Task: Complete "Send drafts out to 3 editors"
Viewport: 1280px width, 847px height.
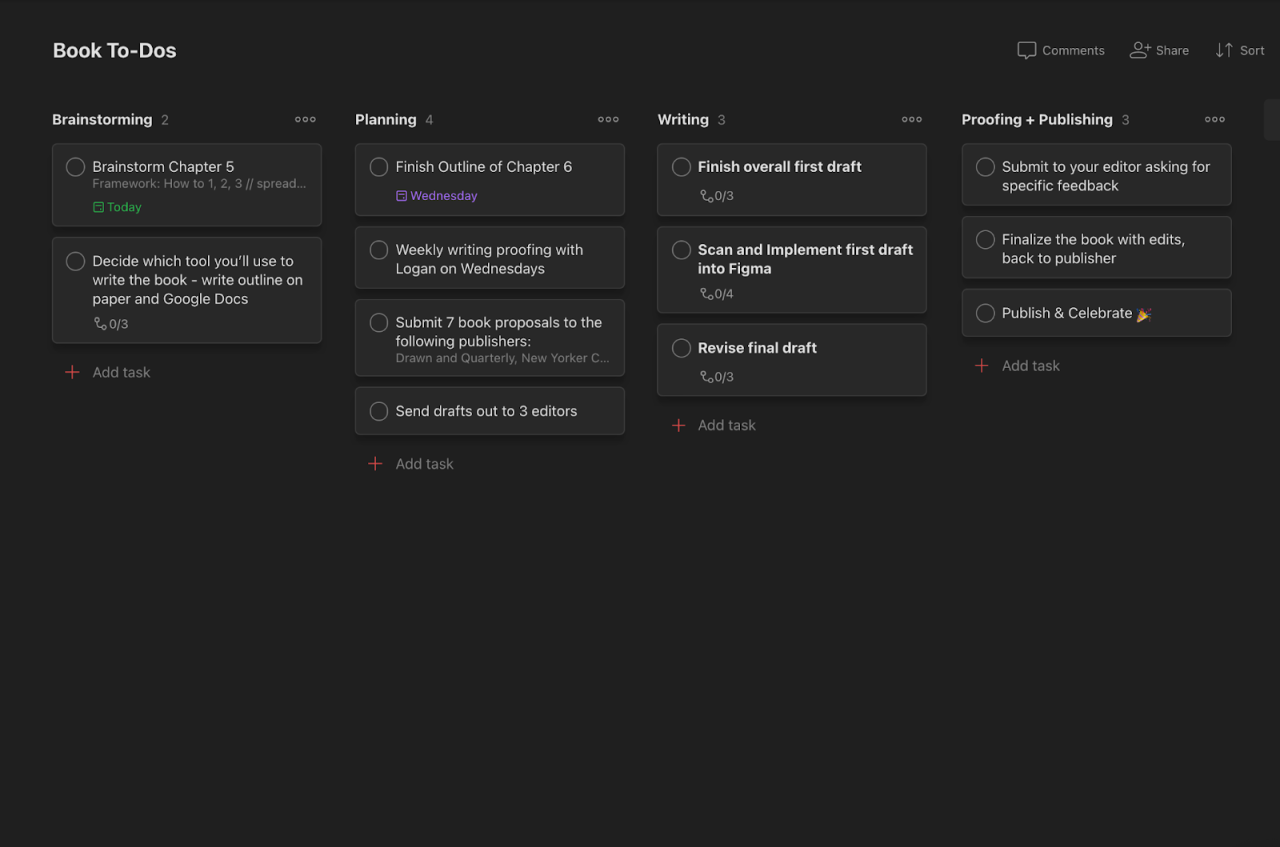Action: click(x=378, y=411)
